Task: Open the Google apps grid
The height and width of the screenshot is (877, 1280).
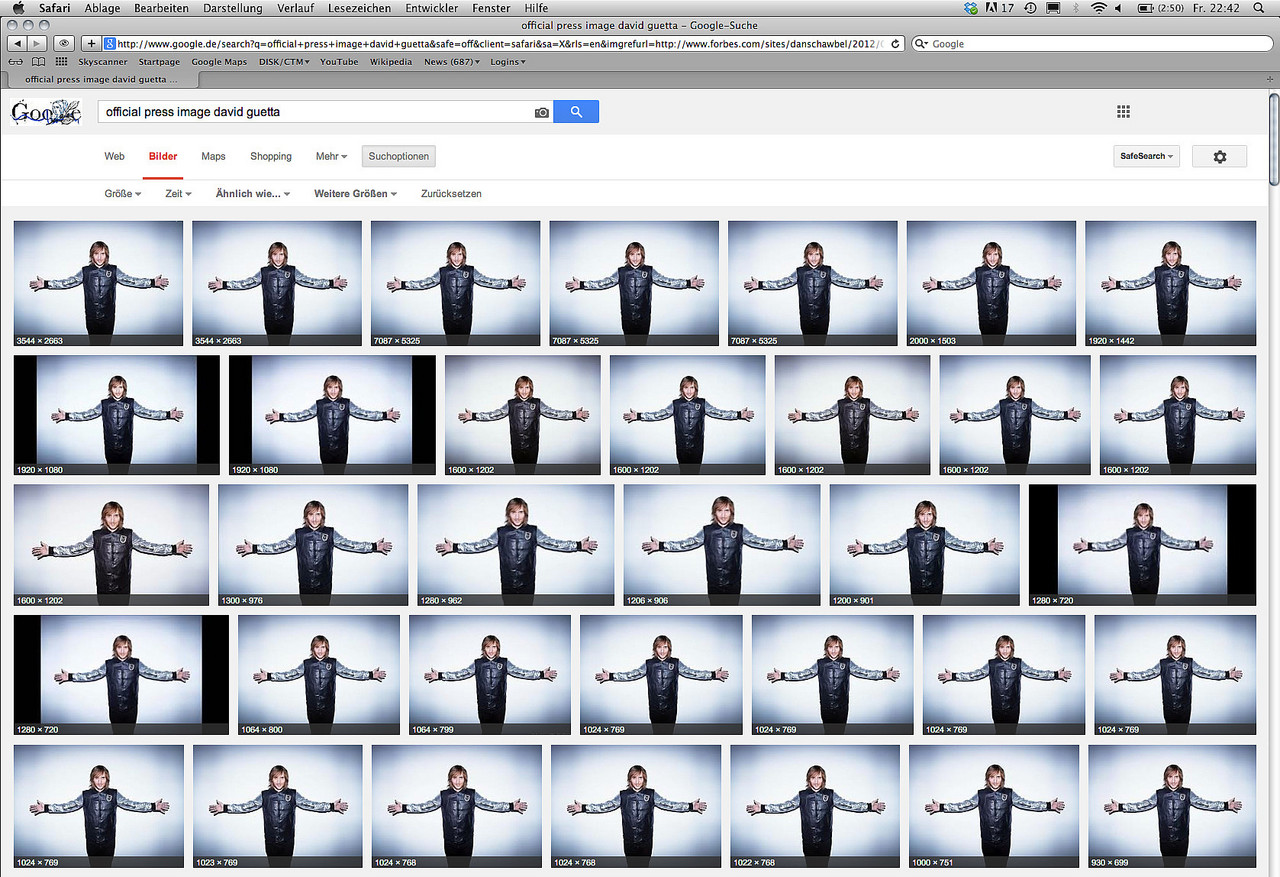Action: pyautogui.click(x=1123, y=112)
